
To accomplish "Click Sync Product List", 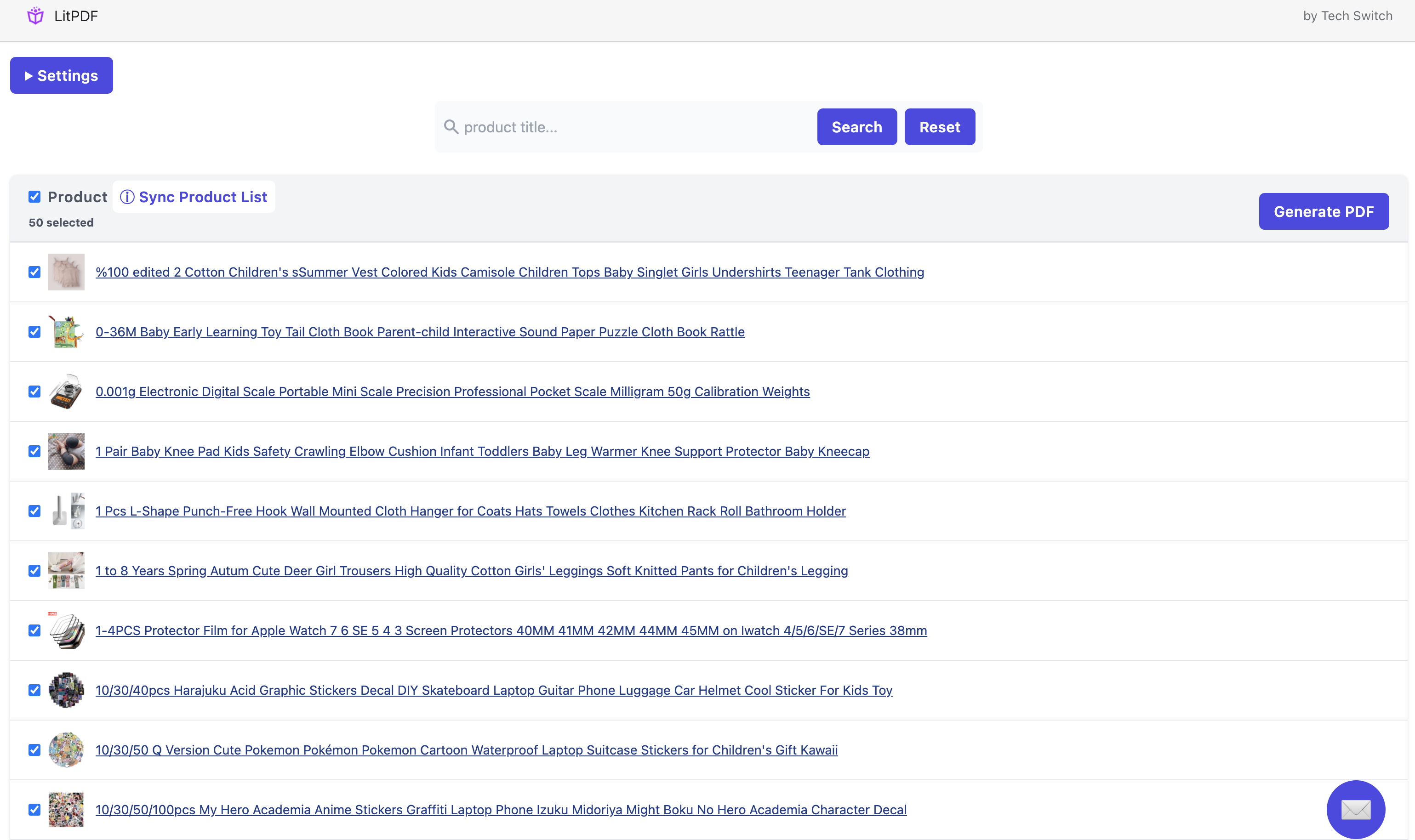I will [x=203, y=196].
